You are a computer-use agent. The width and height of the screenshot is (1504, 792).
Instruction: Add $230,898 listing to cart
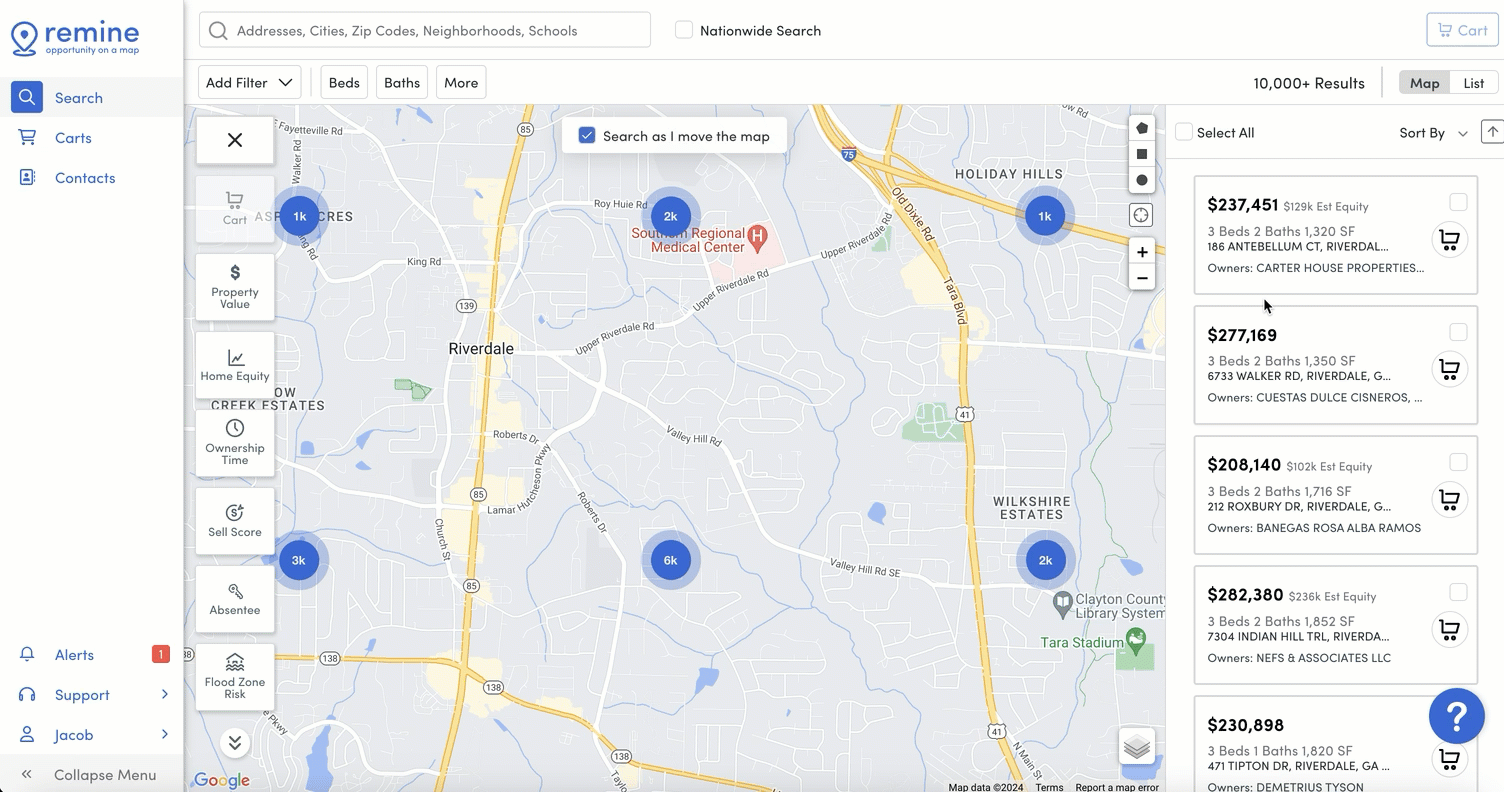point(1449,759)
